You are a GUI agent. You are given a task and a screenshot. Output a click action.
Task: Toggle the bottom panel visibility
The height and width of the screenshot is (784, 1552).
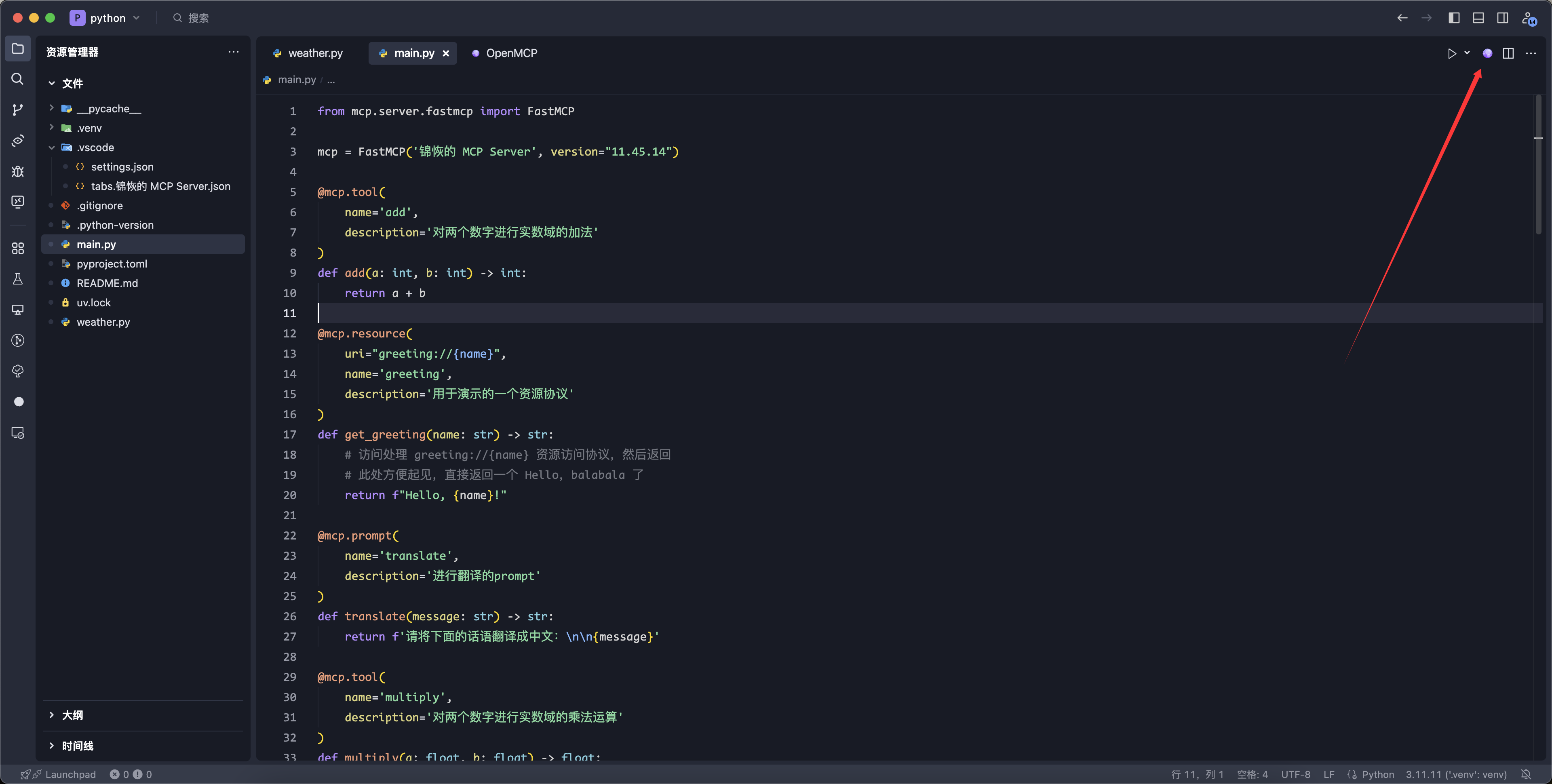coord(1478,17)
